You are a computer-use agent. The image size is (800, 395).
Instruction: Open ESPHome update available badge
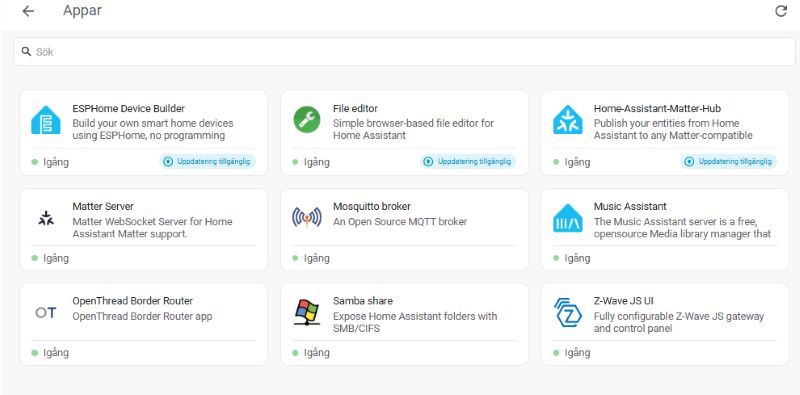pos(208,162)
